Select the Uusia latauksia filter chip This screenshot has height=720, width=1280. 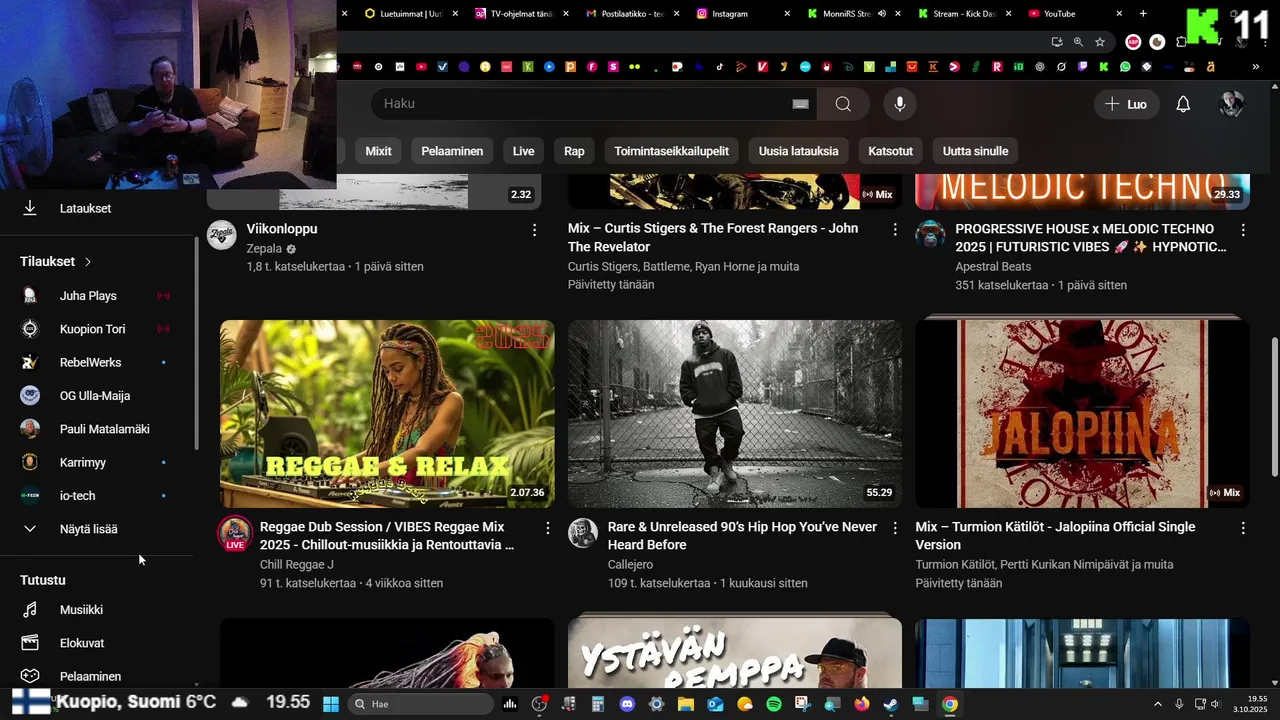799,151
